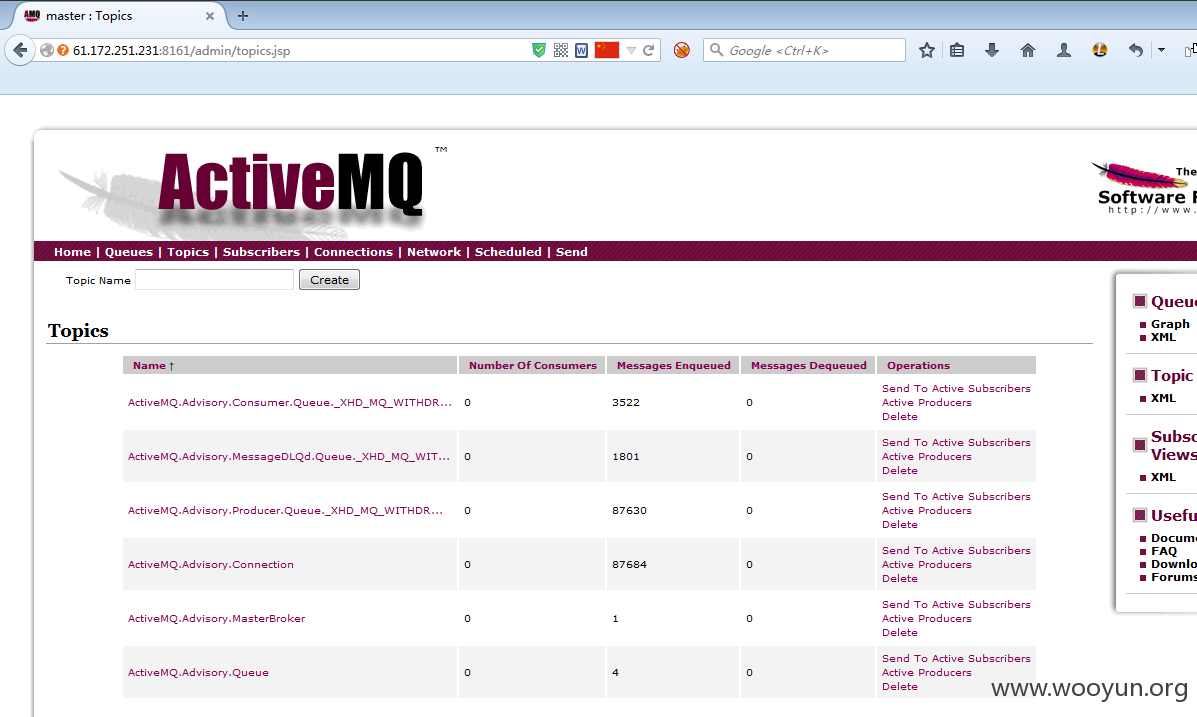
Task: View Active Producers for MessageDLQd row
Action: (x=927, y=457)
